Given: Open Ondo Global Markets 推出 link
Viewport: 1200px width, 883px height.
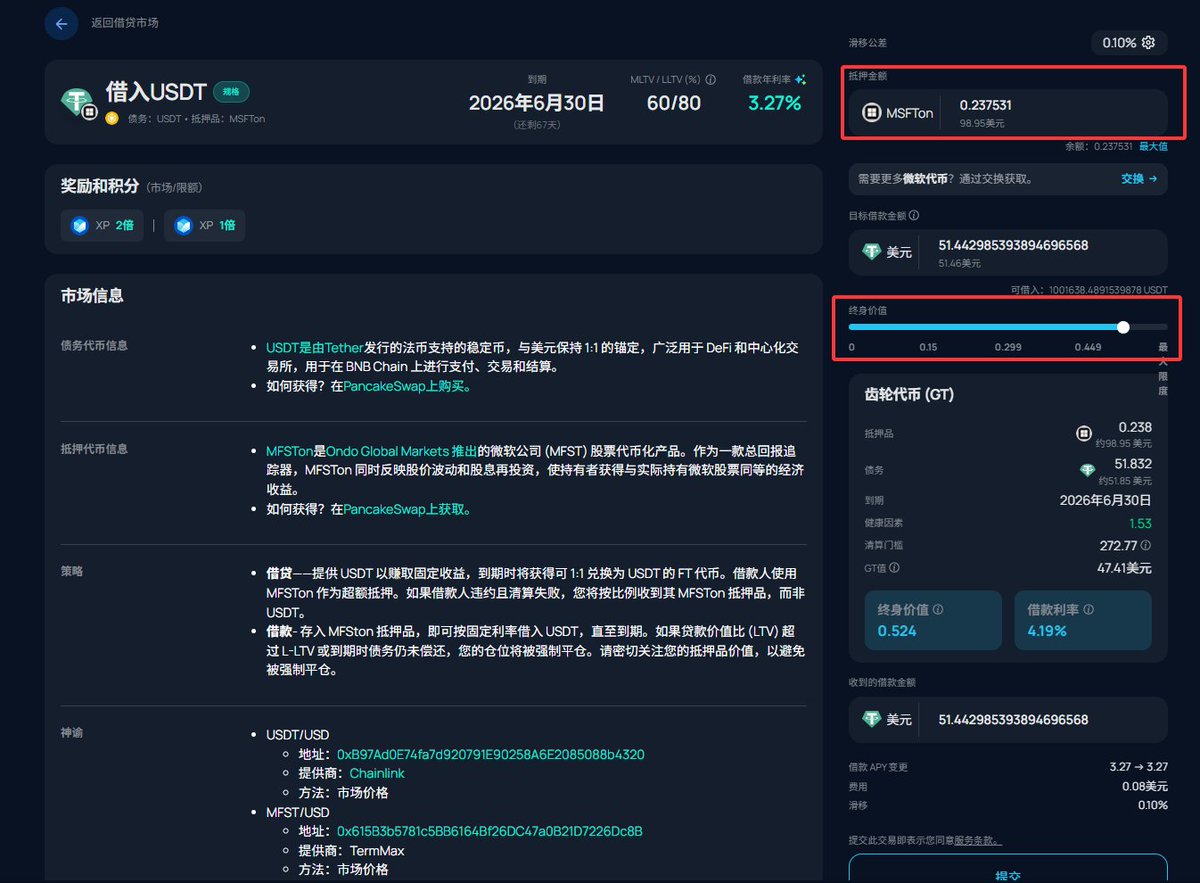Looking at the screenshot, I should click(x=401, y=451).
